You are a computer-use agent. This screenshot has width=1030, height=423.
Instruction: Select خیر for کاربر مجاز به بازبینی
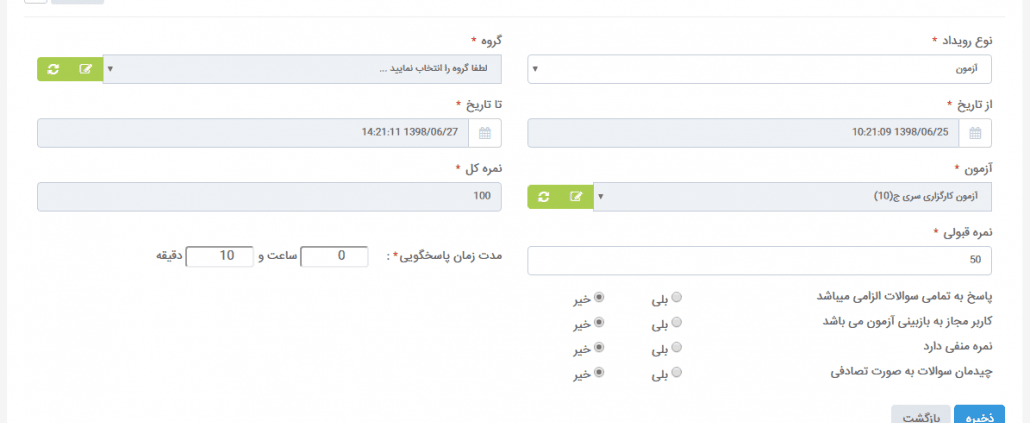click(x=598, y=323)
